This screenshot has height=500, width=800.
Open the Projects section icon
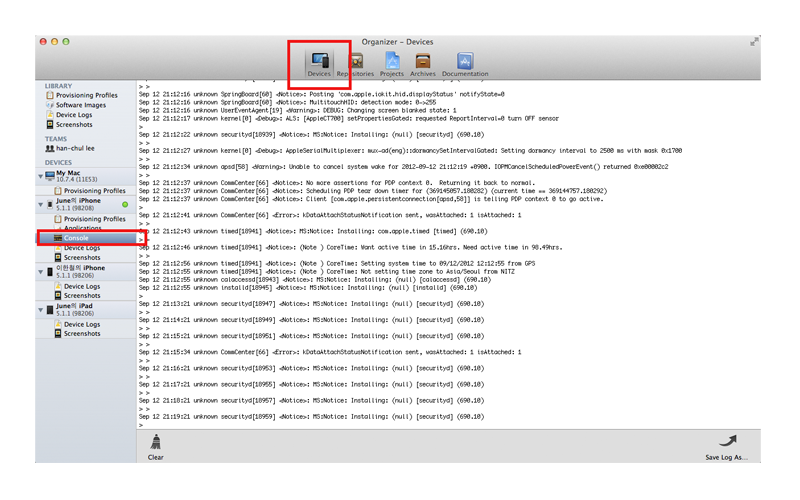[392, 62]
